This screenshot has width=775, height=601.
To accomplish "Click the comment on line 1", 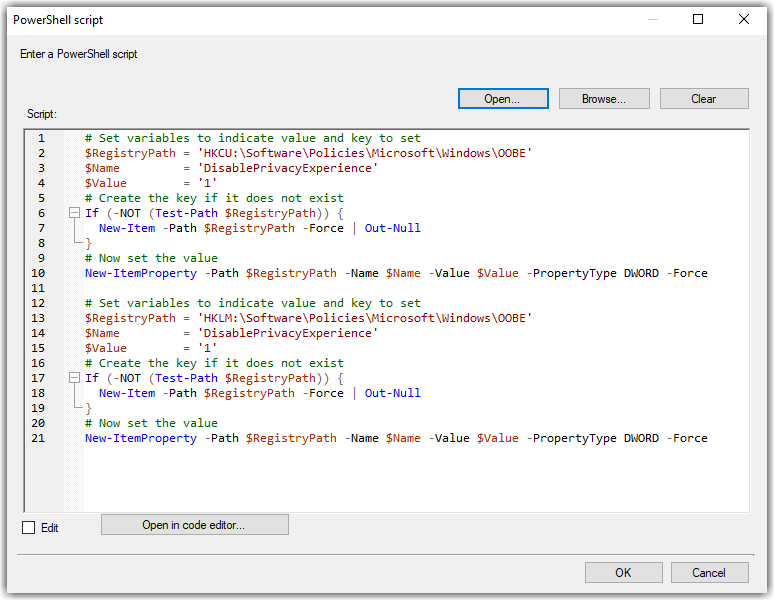I will (253, 138).
